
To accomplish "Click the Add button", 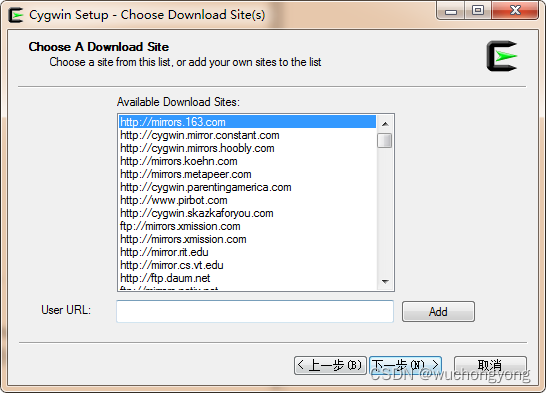I will click(438, 312).
